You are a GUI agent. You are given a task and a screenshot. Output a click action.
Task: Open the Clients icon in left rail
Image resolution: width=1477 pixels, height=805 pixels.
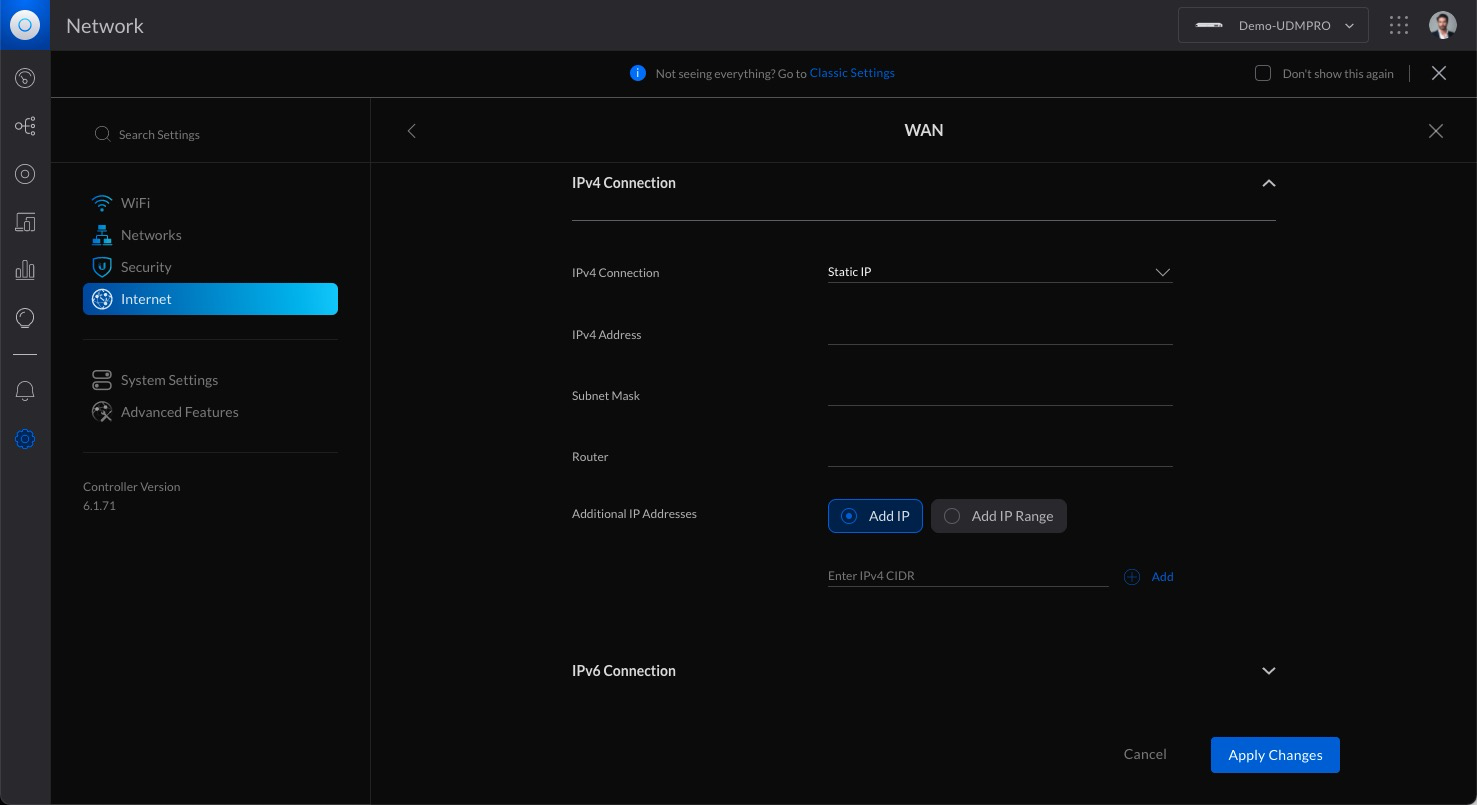[25, 222]
